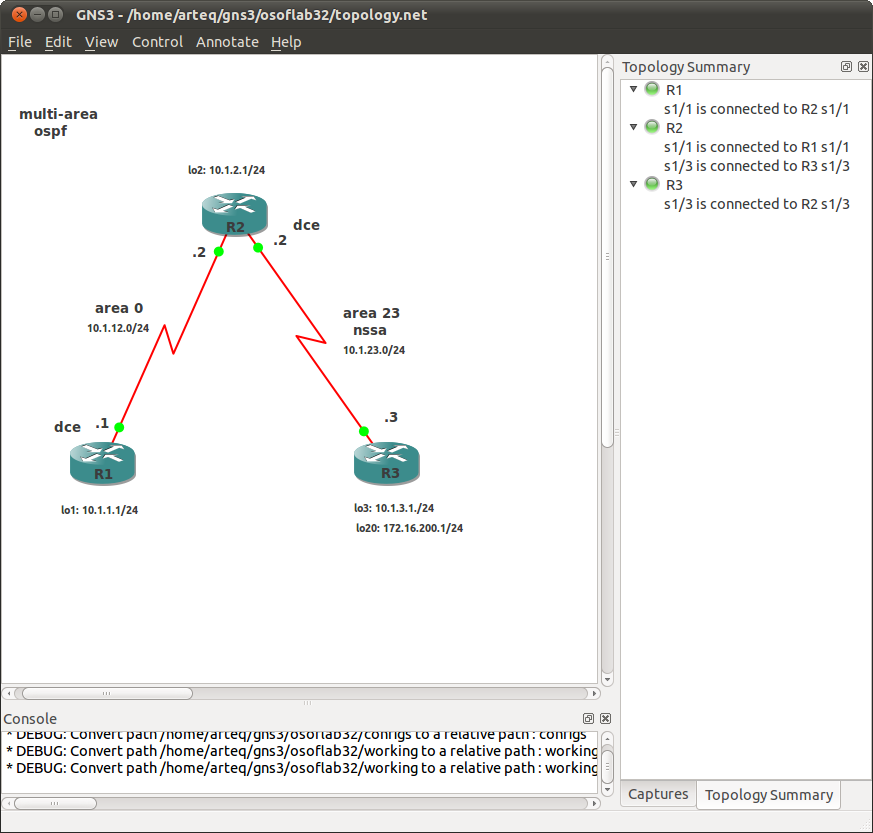Viewport: 873px width, 833px height.
Task: Click canvas horizontal scrollbar right arrow
Action: 595,693
